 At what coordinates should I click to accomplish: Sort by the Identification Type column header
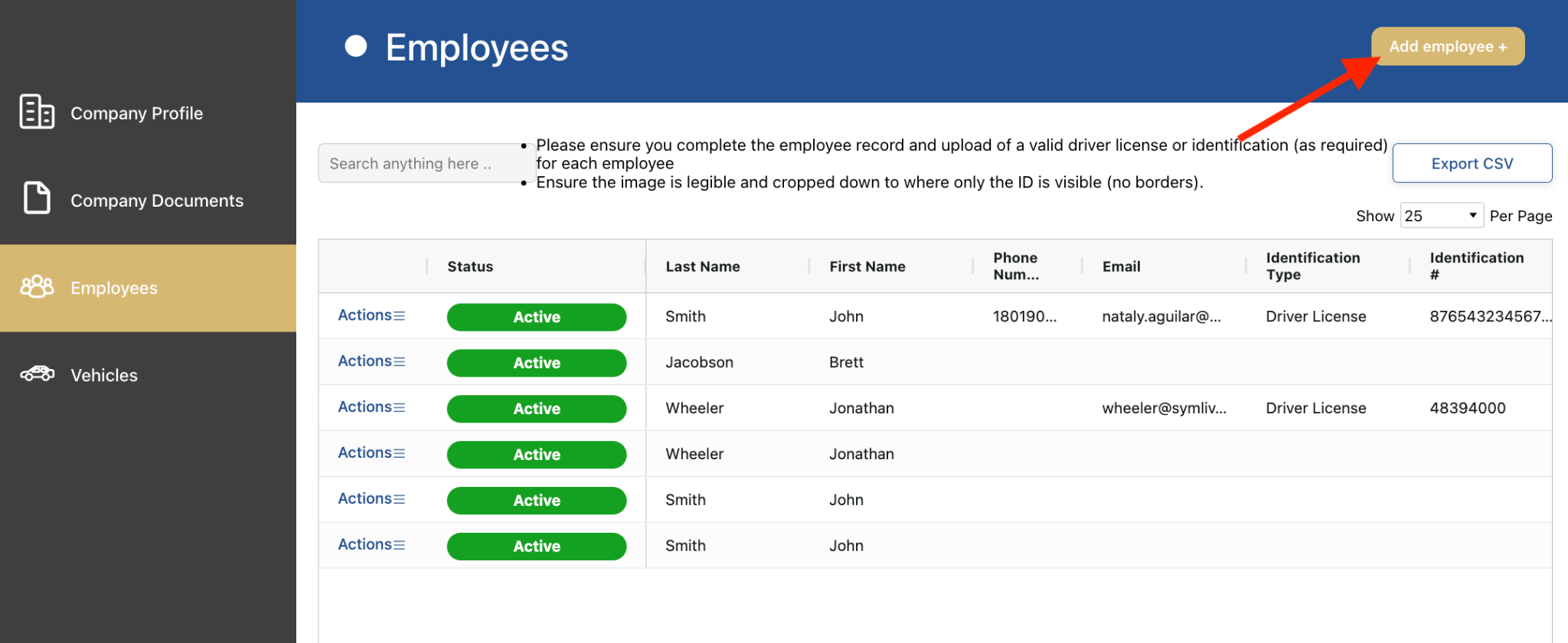[x=1312, y=266]
